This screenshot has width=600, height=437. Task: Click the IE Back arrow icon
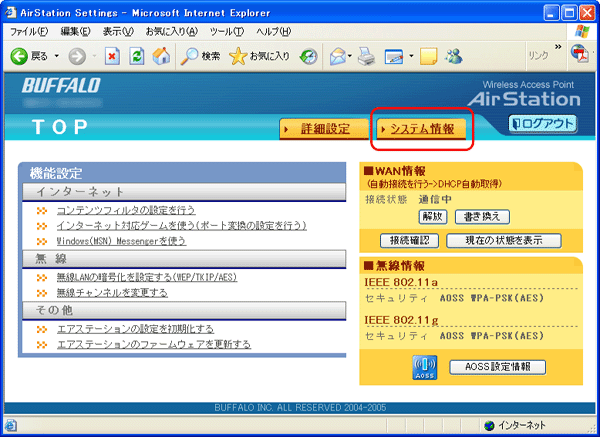point(19,56)
